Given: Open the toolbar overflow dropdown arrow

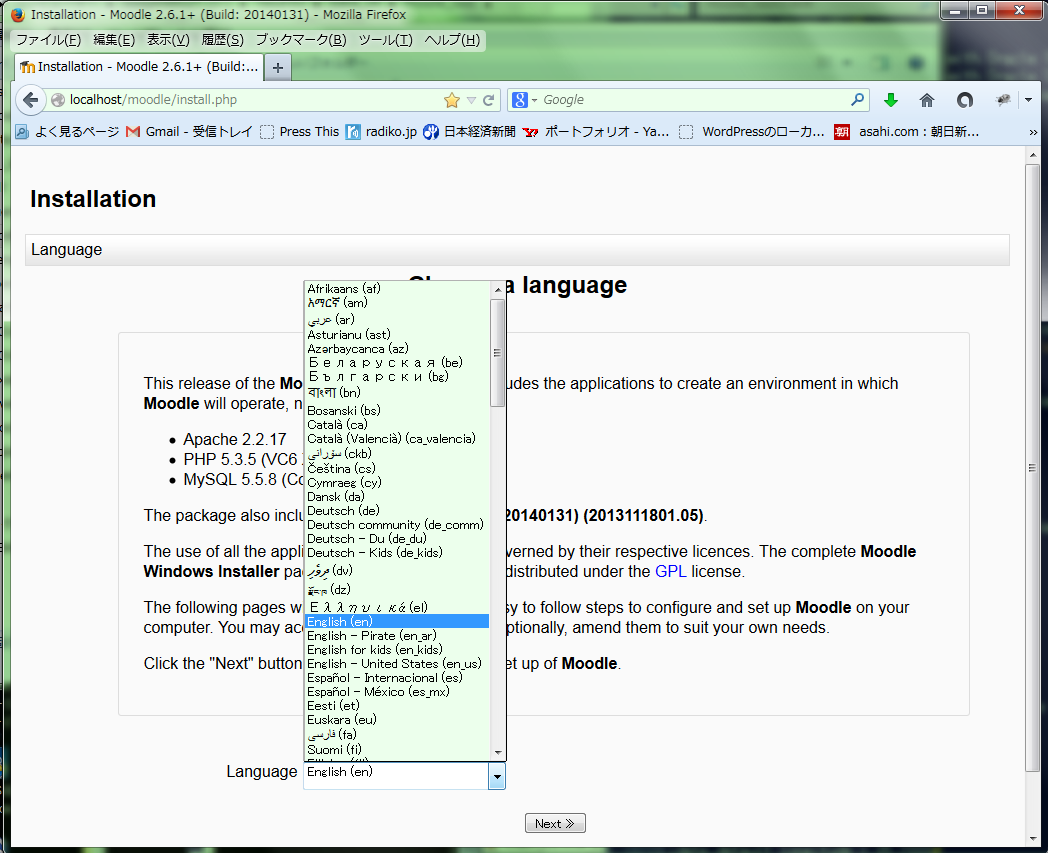Looking at the screenshot, I should [1028, 100].
